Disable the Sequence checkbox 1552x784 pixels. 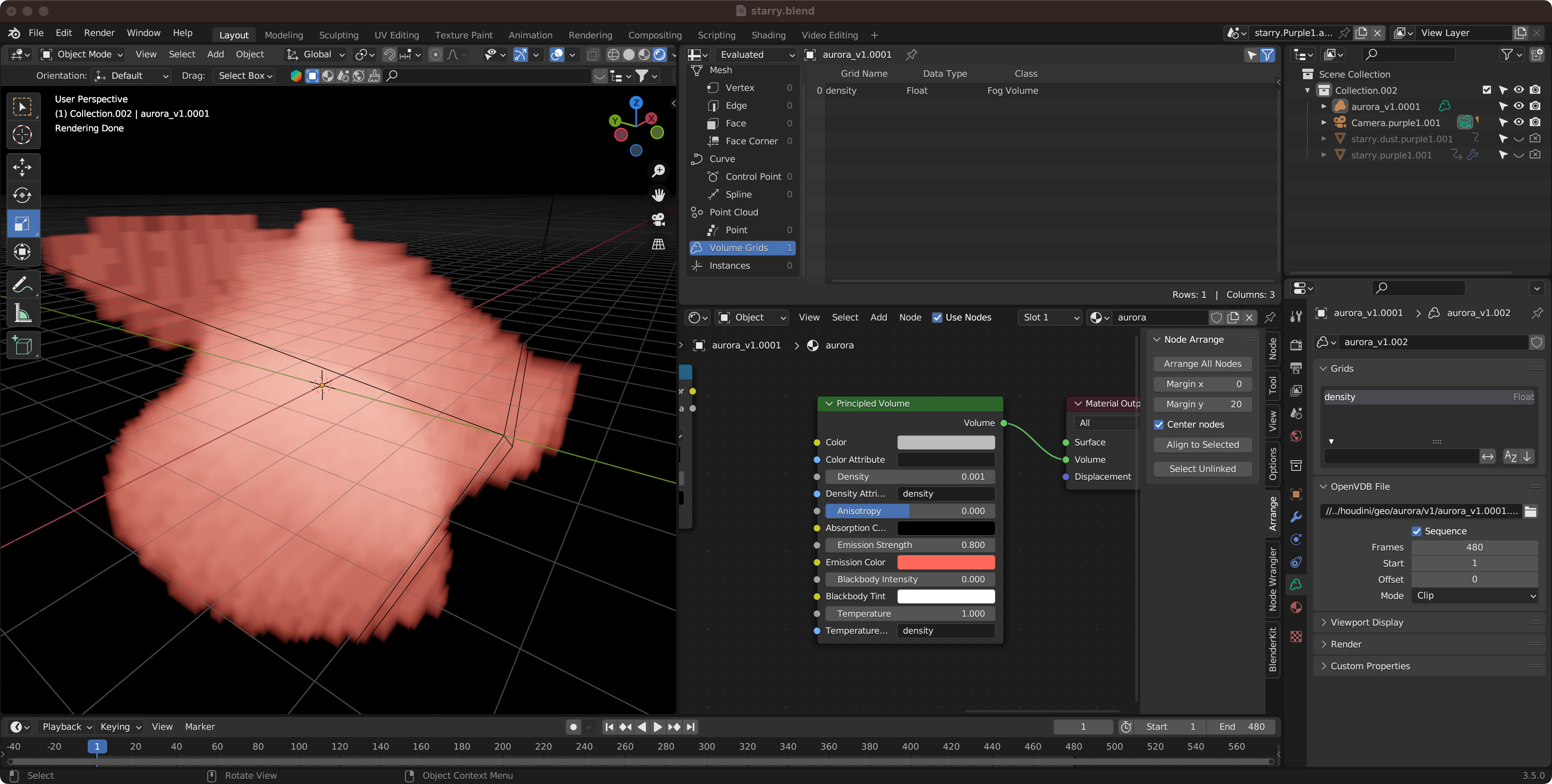point(1417,531)
